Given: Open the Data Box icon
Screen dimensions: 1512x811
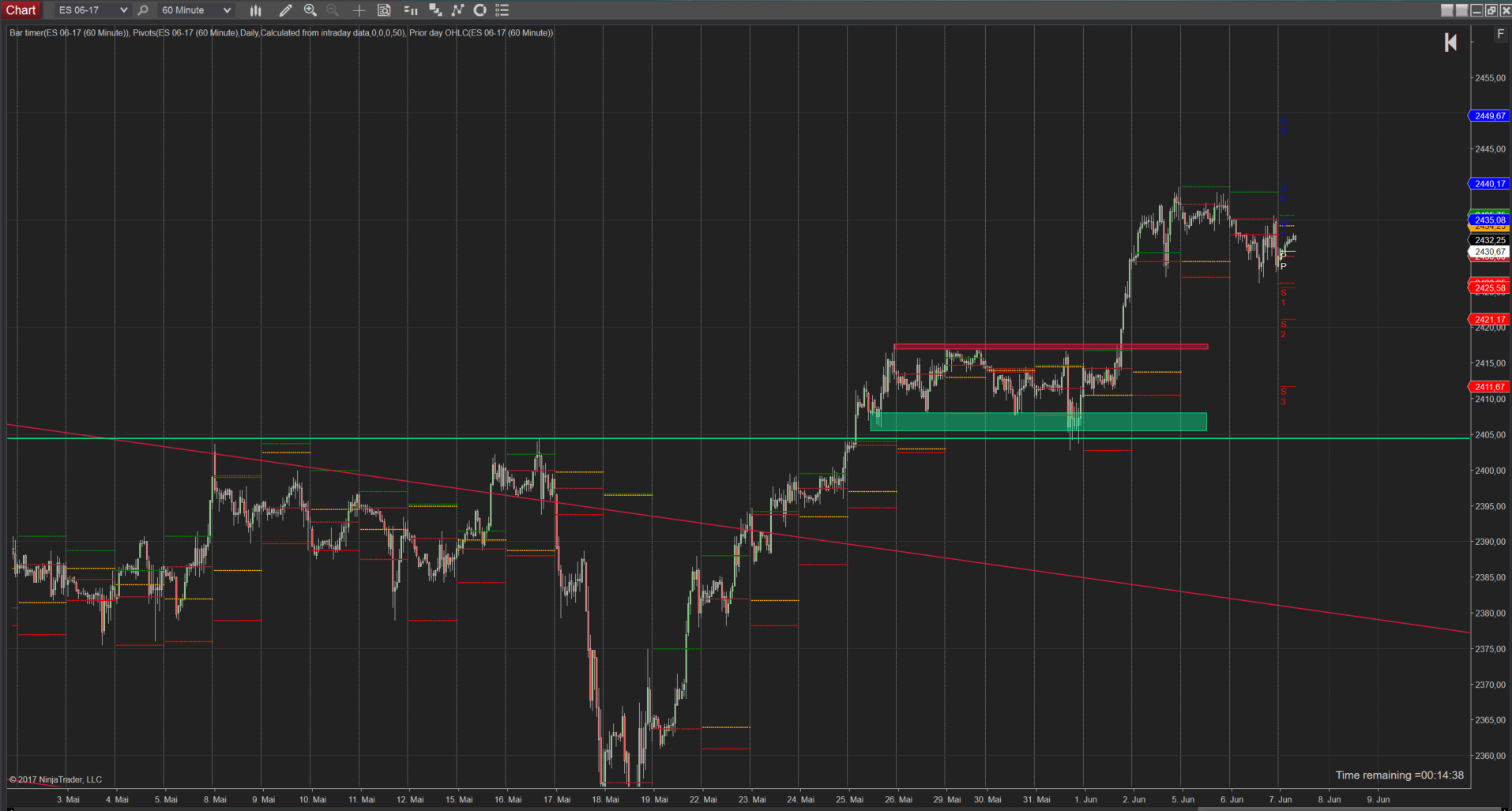Looking at the screenshot, I should [384, 10].
